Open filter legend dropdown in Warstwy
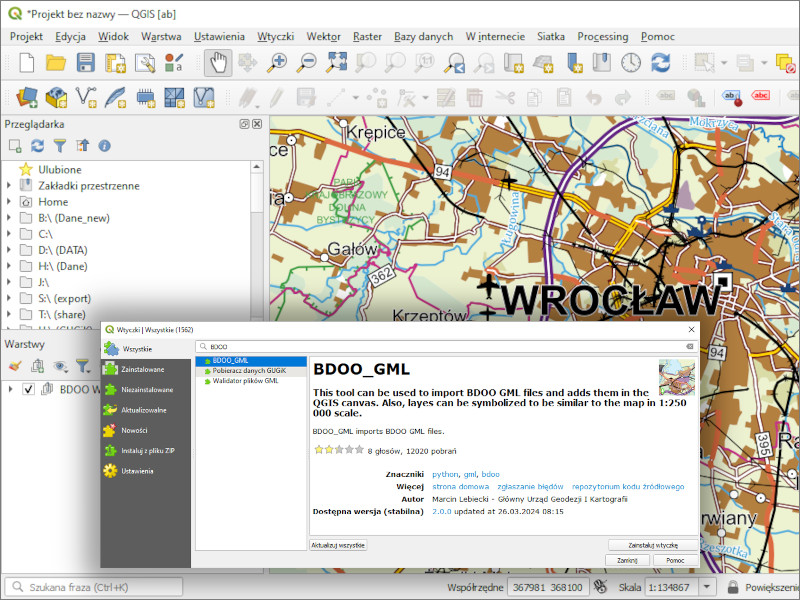This screenshot has width=800, height=600. (x=83, y=366)
